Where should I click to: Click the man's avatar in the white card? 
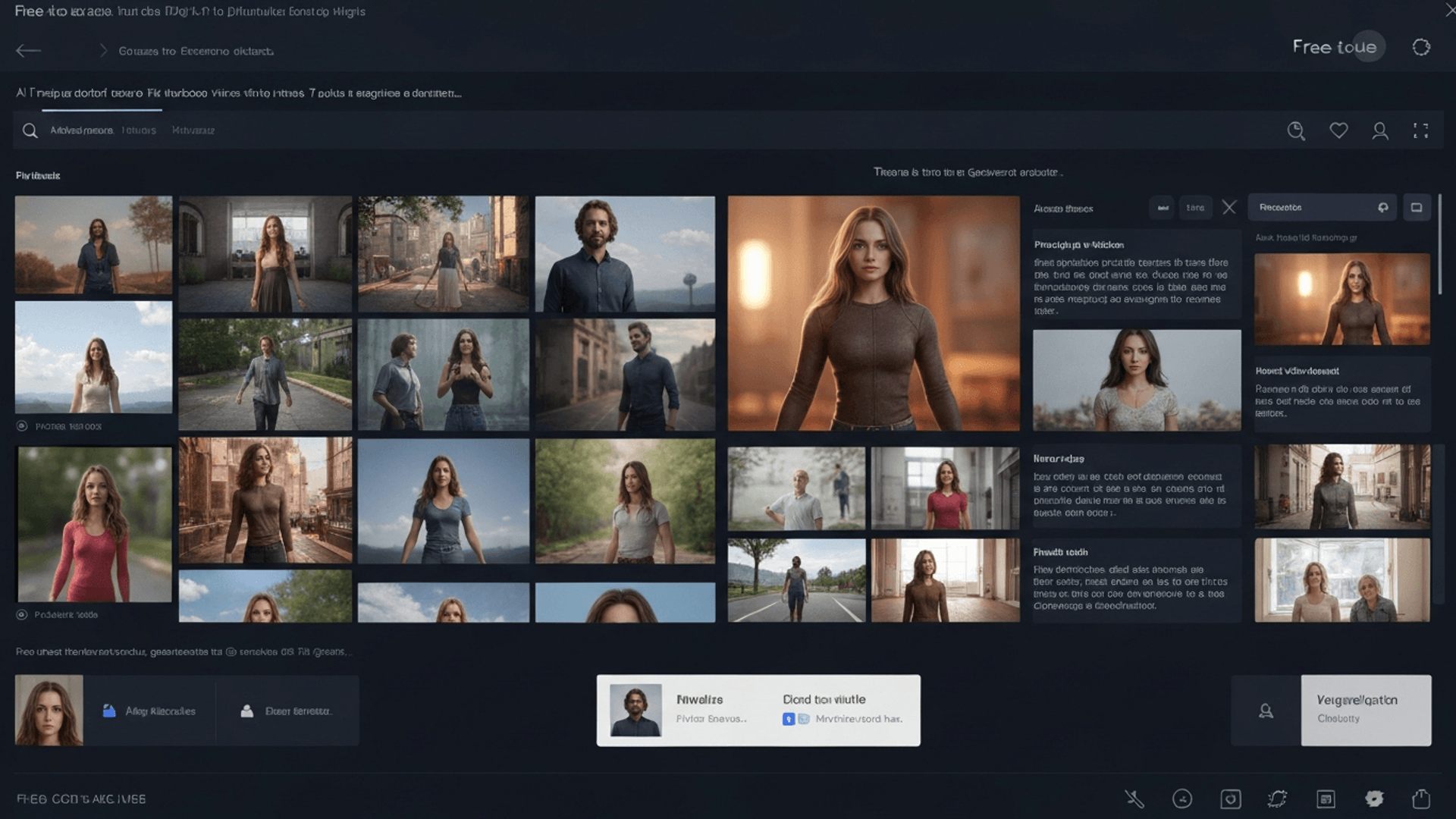(x=635, y=711)
